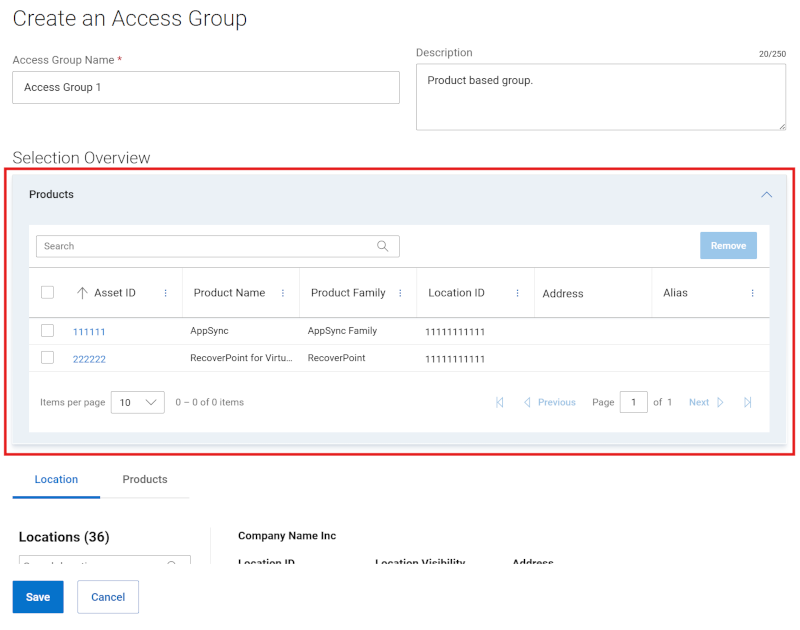Image resolution: width=800 pixels, height=630 pixels.
Task: Click Next to go to next page
Action: (699, 402)
